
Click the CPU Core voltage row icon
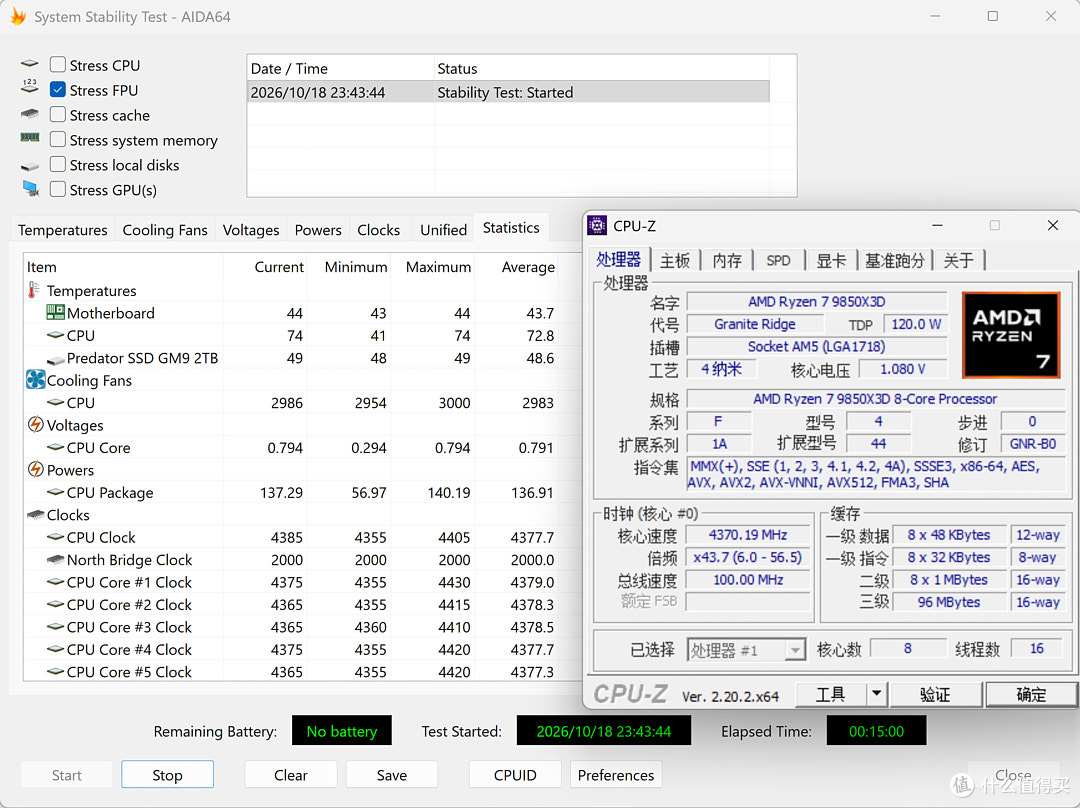click(55, 447)
